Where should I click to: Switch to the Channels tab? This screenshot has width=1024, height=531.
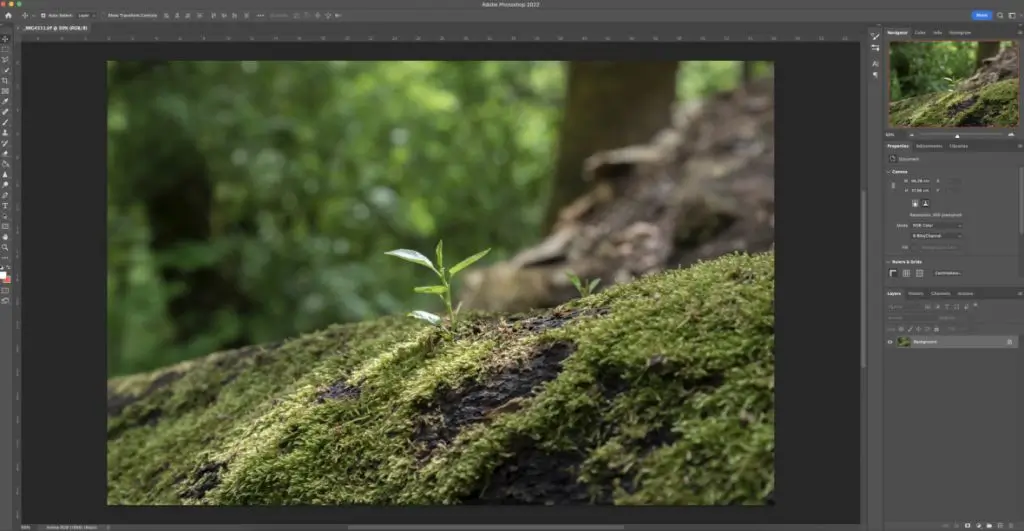941,293
